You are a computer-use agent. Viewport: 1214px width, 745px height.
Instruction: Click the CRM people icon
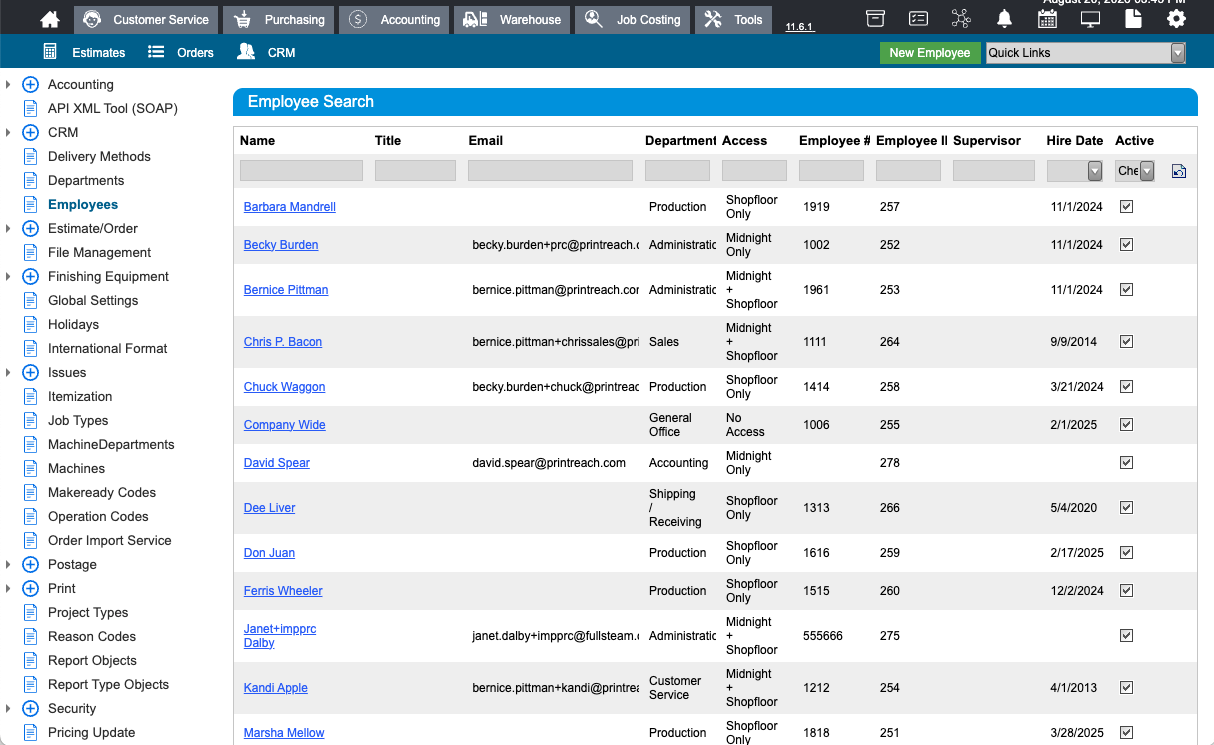(245, 52)
